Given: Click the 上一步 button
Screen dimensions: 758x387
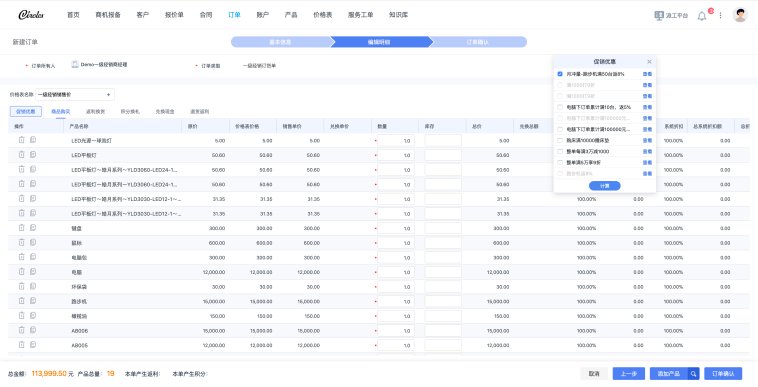Looking at the screenshot, I should tap(628, 373).
